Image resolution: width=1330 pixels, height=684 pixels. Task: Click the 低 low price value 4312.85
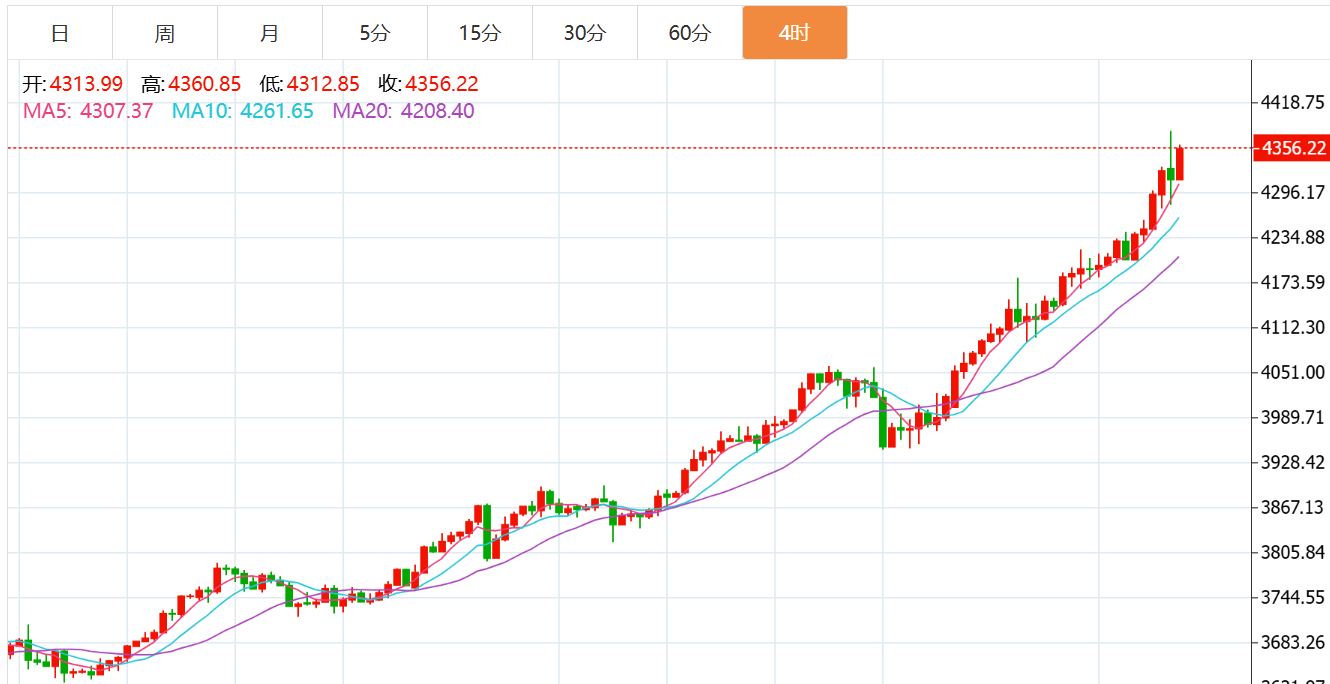[x=322, y=84]
